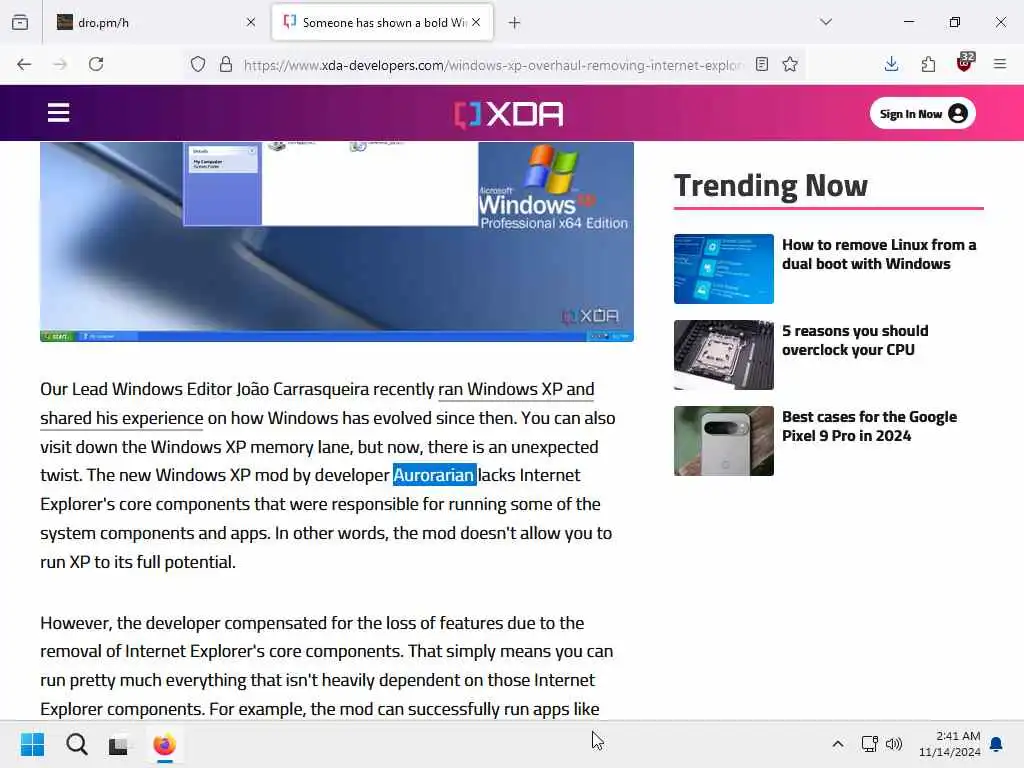Open '5 reasons you should overclock your CPU'
The image size is (1024, 768).
pyautogui.click(x=855, y=340)
